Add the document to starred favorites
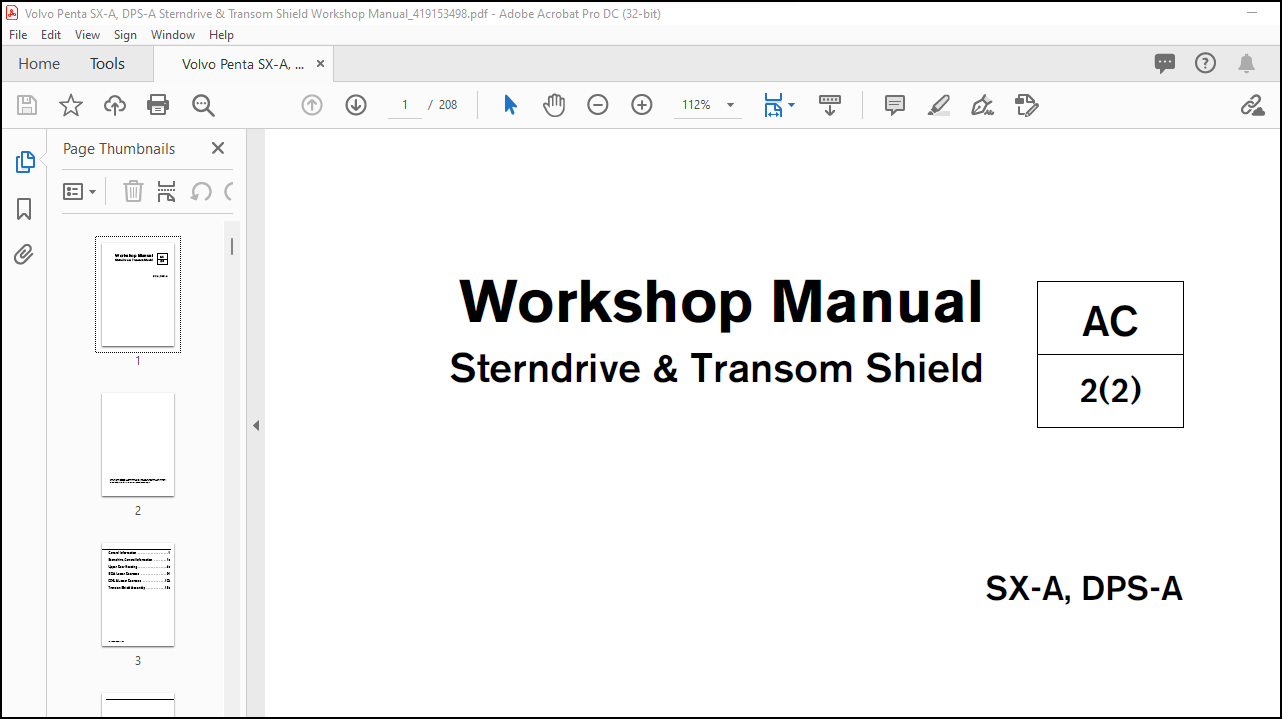Image resolution: width=1282 pixels, height=719 pixels. 71,105
